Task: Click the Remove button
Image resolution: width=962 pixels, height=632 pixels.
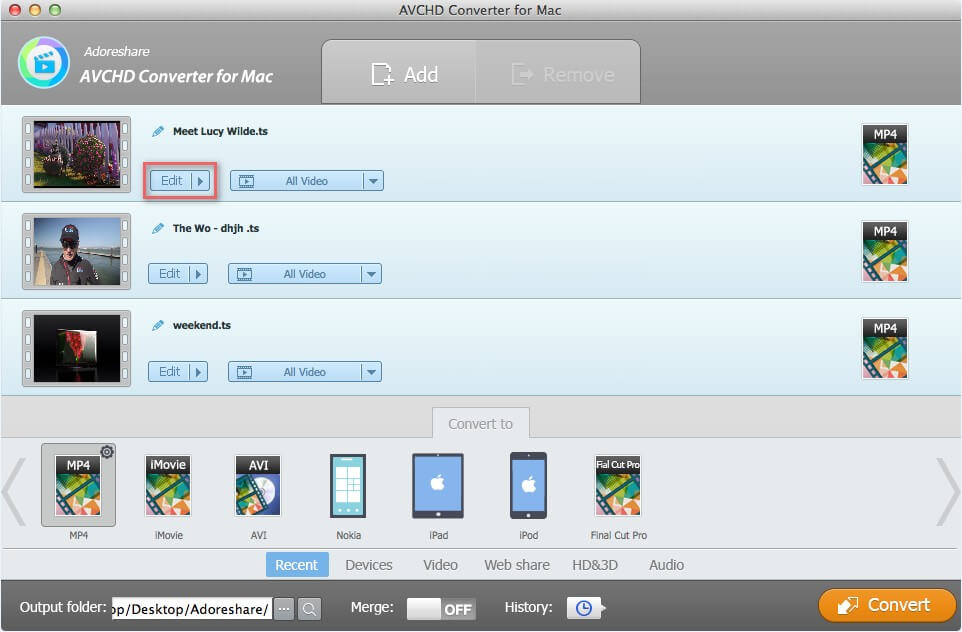Action: pos(559,73)
